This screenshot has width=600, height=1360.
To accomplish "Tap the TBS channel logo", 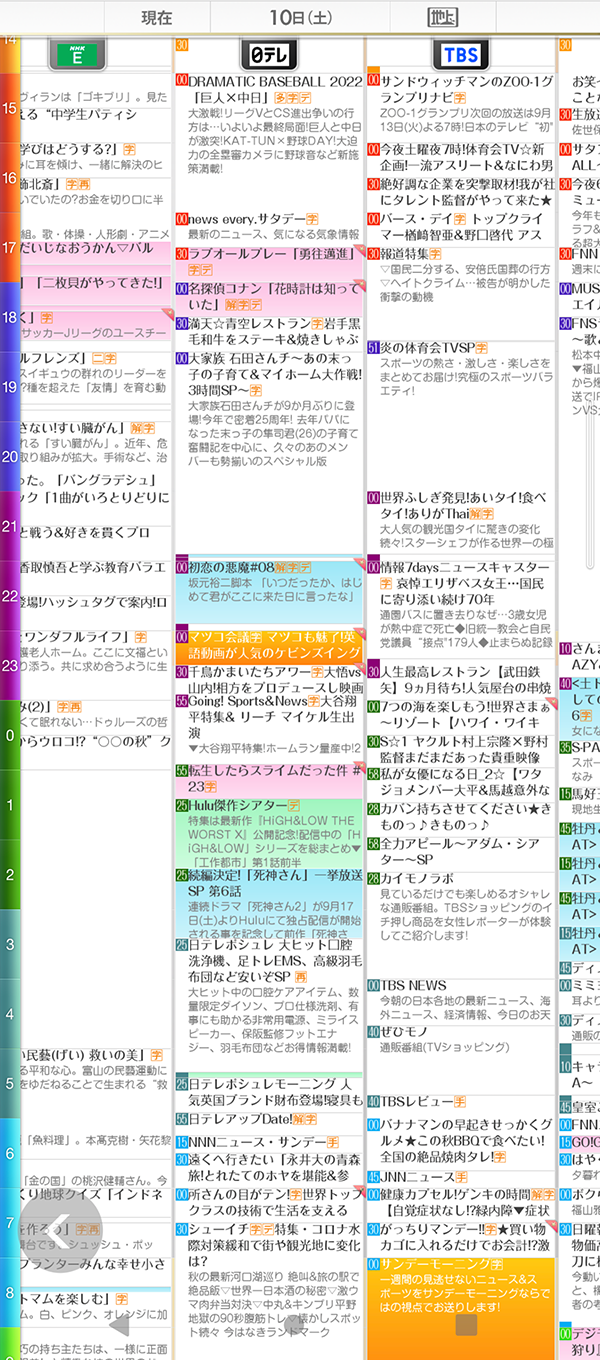I will pyautogui.click(x=460, y=54).
